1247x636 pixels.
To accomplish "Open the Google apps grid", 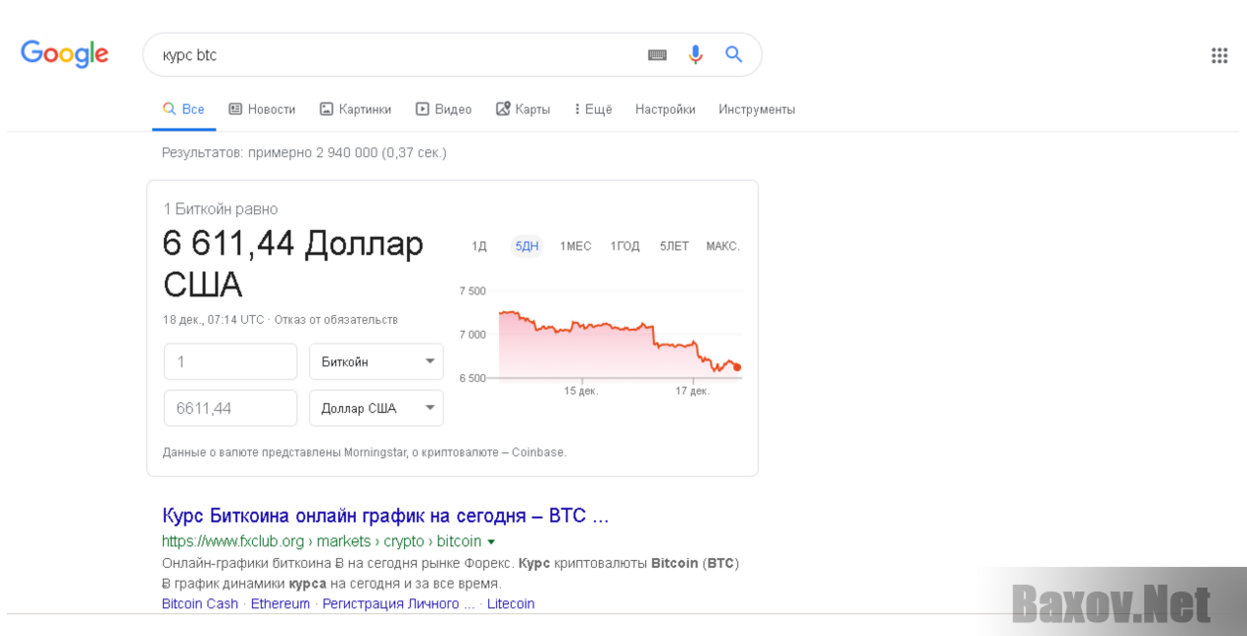I will pos(1219,56).
